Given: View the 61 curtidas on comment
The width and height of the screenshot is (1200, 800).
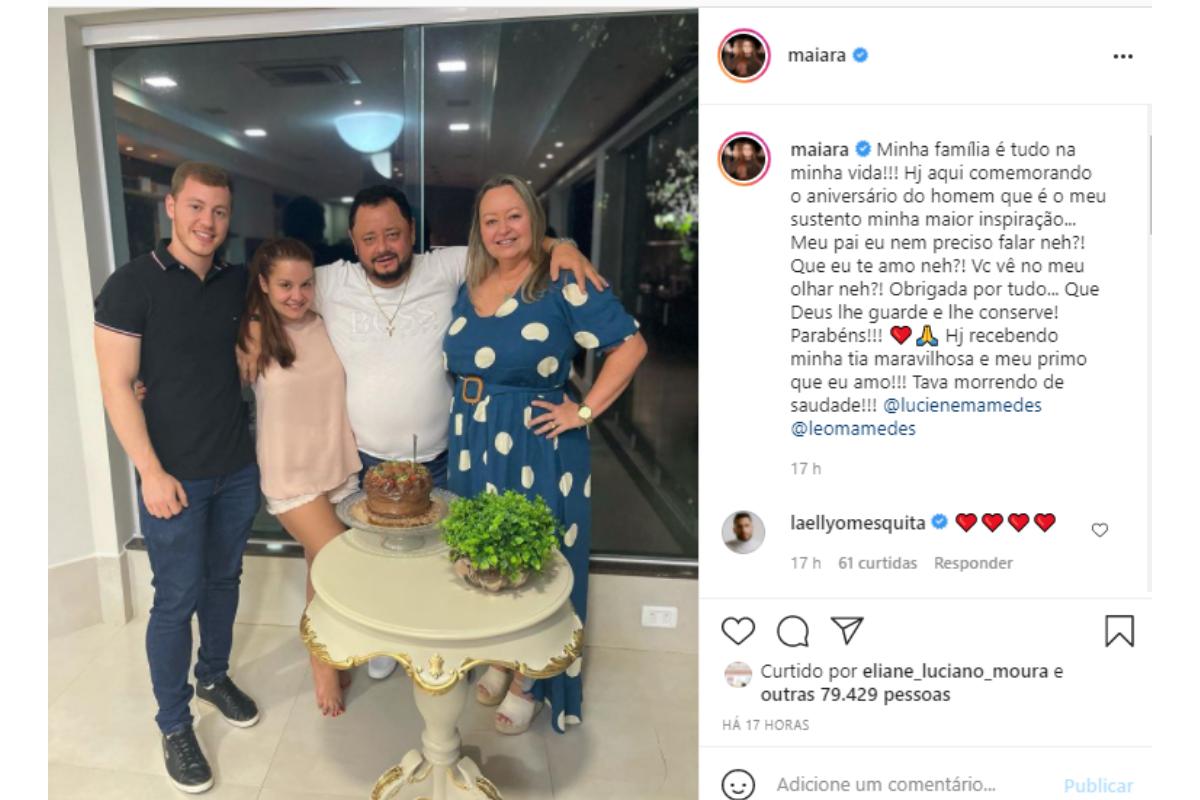Looking at the screenshot, I should [x=877, y=563].
